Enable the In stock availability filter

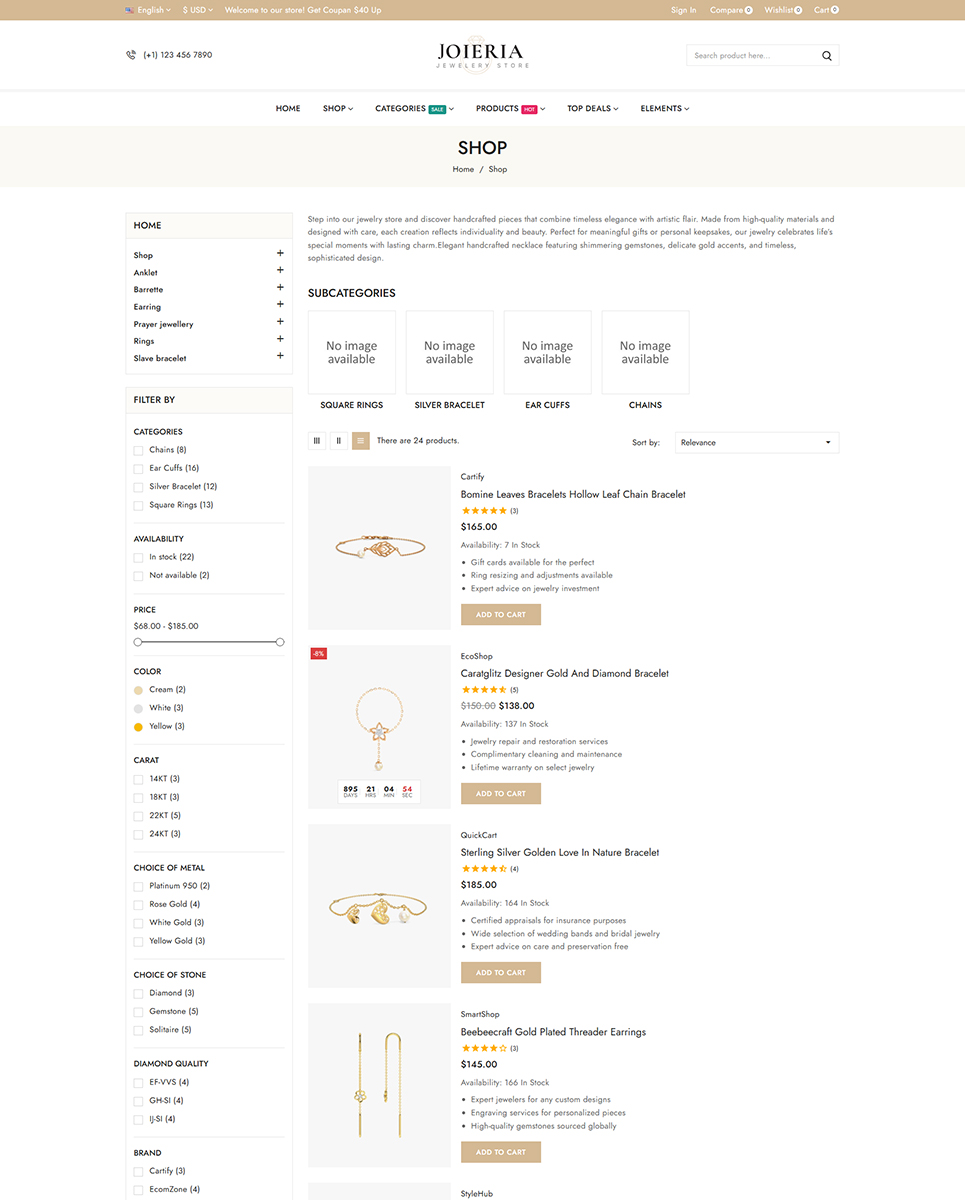tap(138, 557)
